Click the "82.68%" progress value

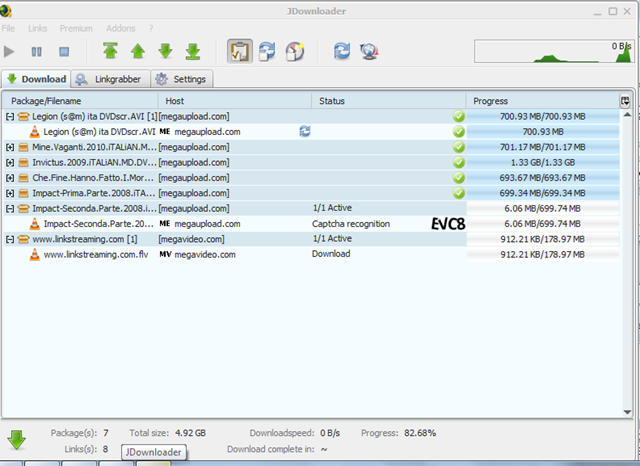420,433
